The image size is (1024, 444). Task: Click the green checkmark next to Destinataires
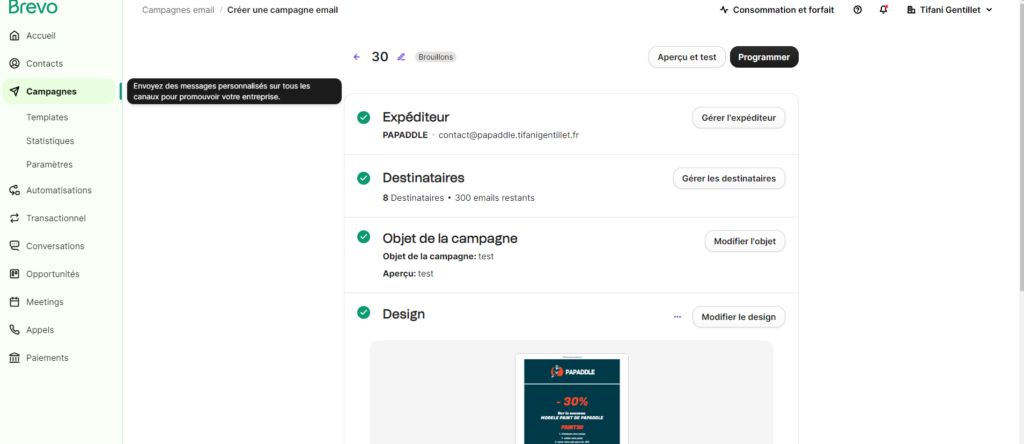tap(364, 178)
